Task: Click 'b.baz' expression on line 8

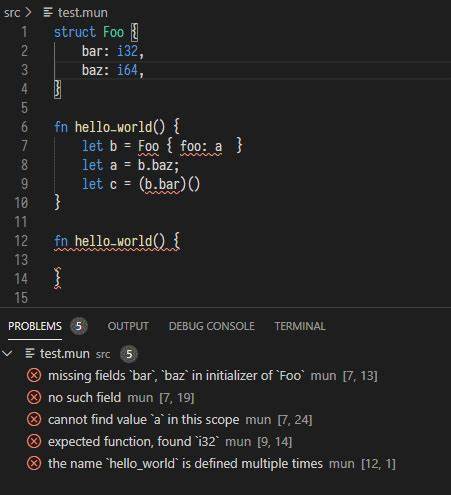Action: point(155,165)
